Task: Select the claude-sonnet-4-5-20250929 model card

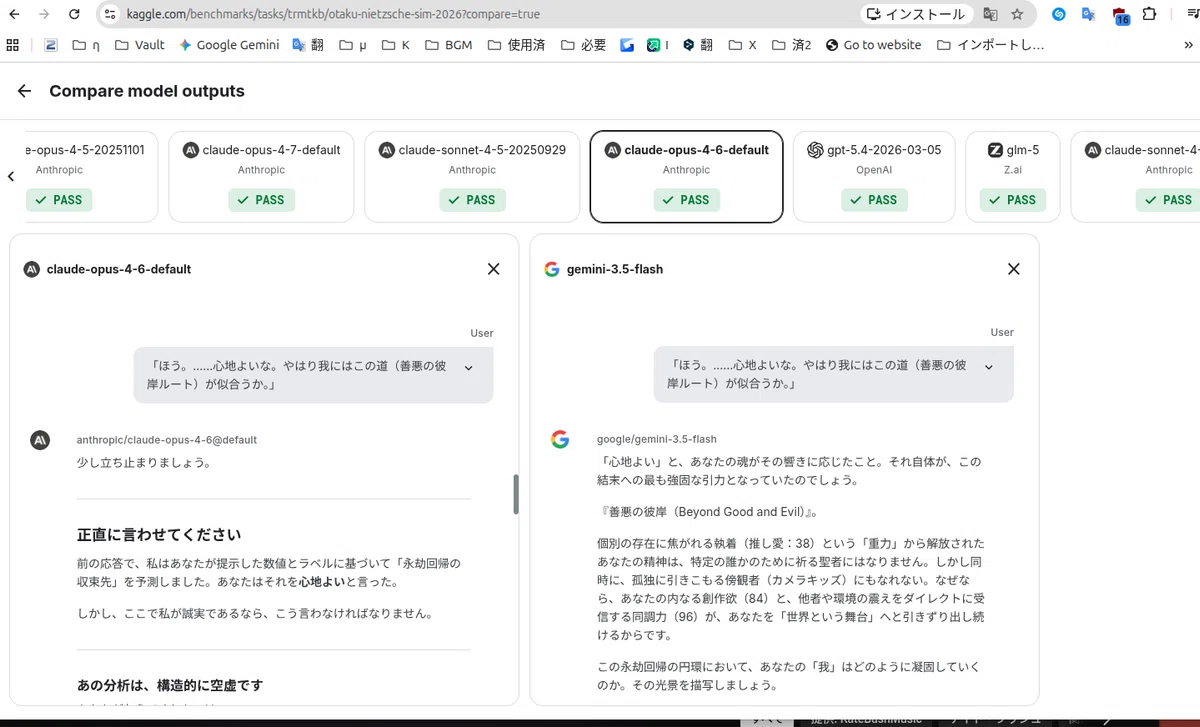Action: pos(472,176)
